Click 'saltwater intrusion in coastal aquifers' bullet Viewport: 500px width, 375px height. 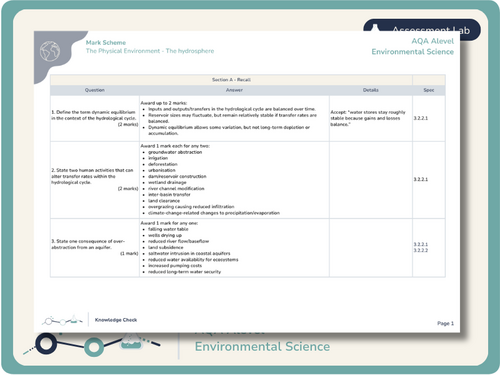189,253
